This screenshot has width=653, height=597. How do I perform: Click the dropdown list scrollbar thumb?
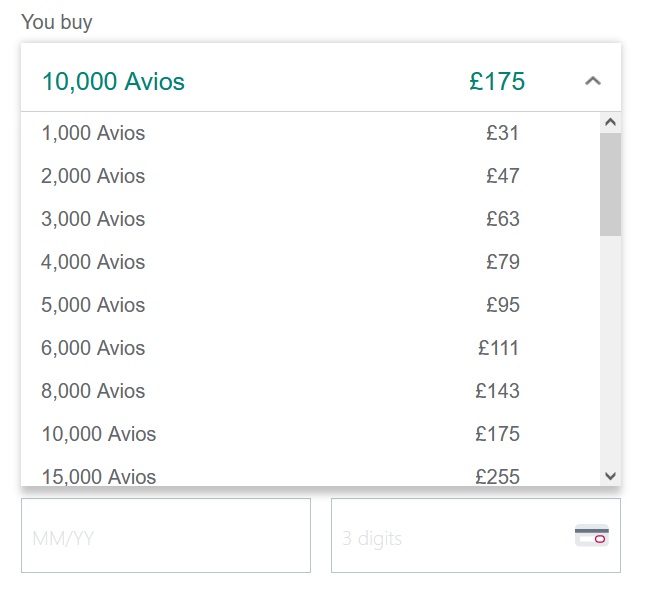[610, 183]
